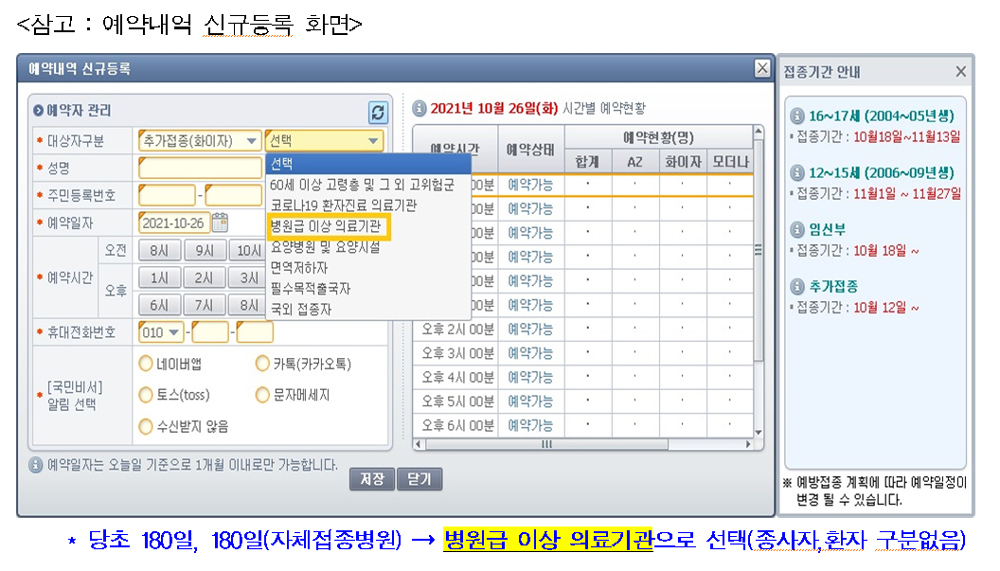Pick the 오전 8시 time button

pos(159,251)
